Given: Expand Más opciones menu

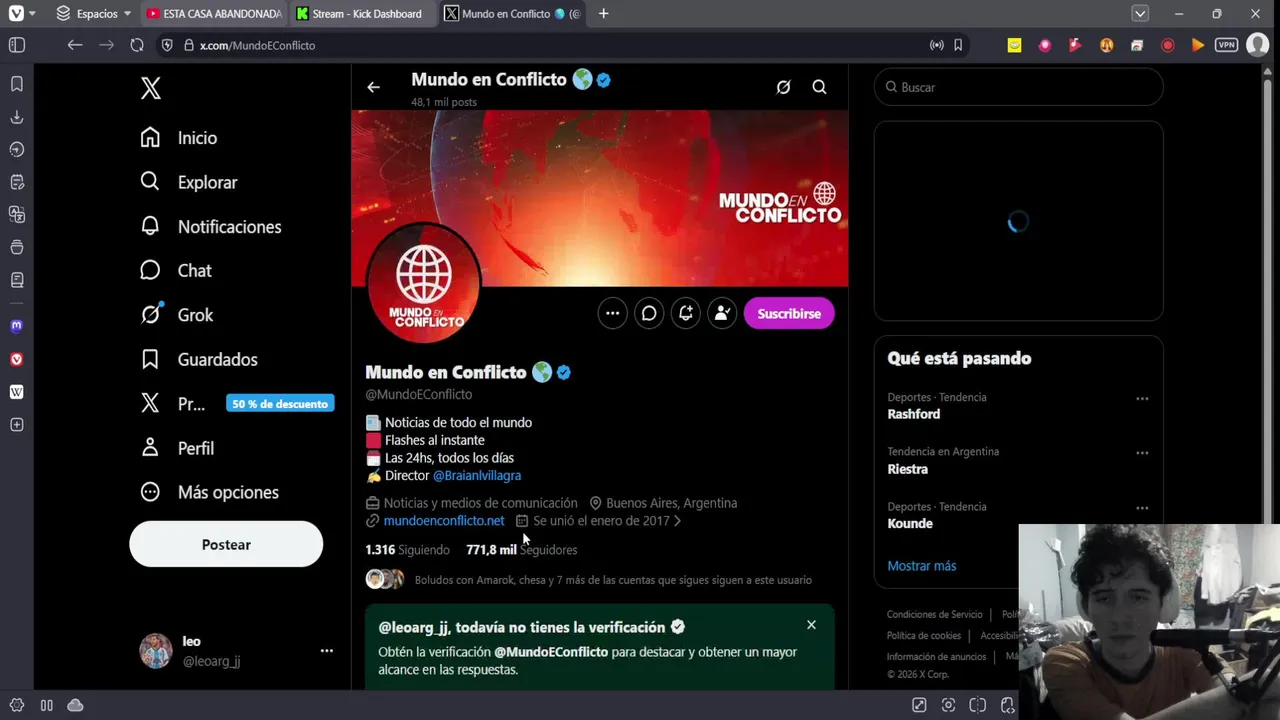Looking at the screenshot, I should tap(210, 492).
